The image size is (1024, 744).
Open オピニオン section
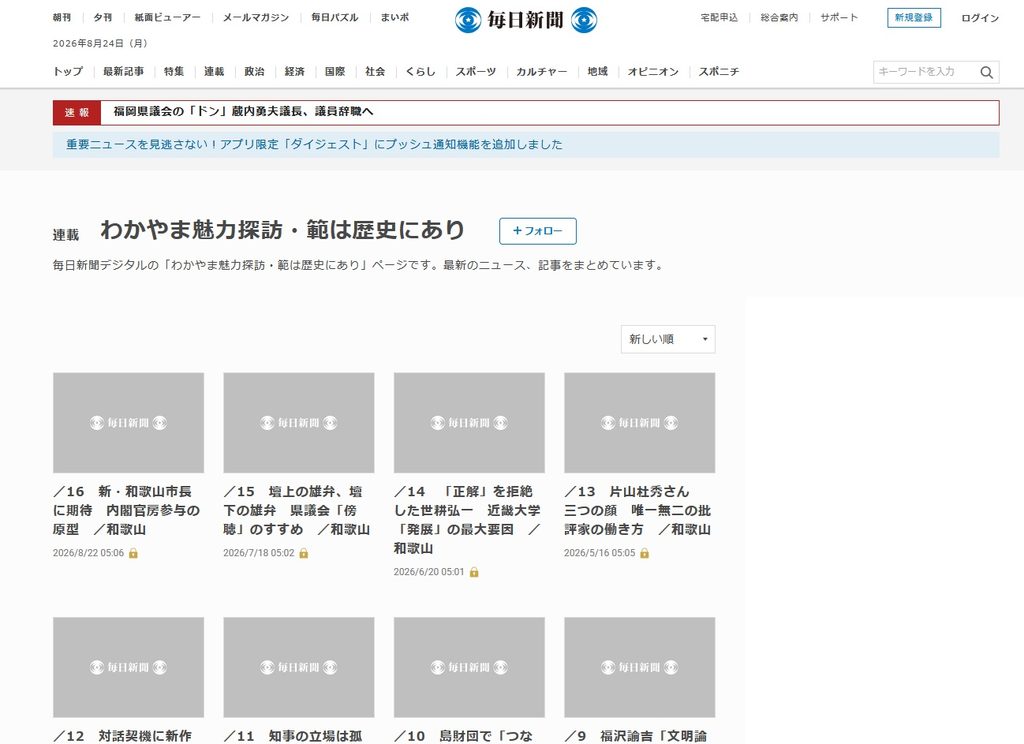tap(653, 71)
